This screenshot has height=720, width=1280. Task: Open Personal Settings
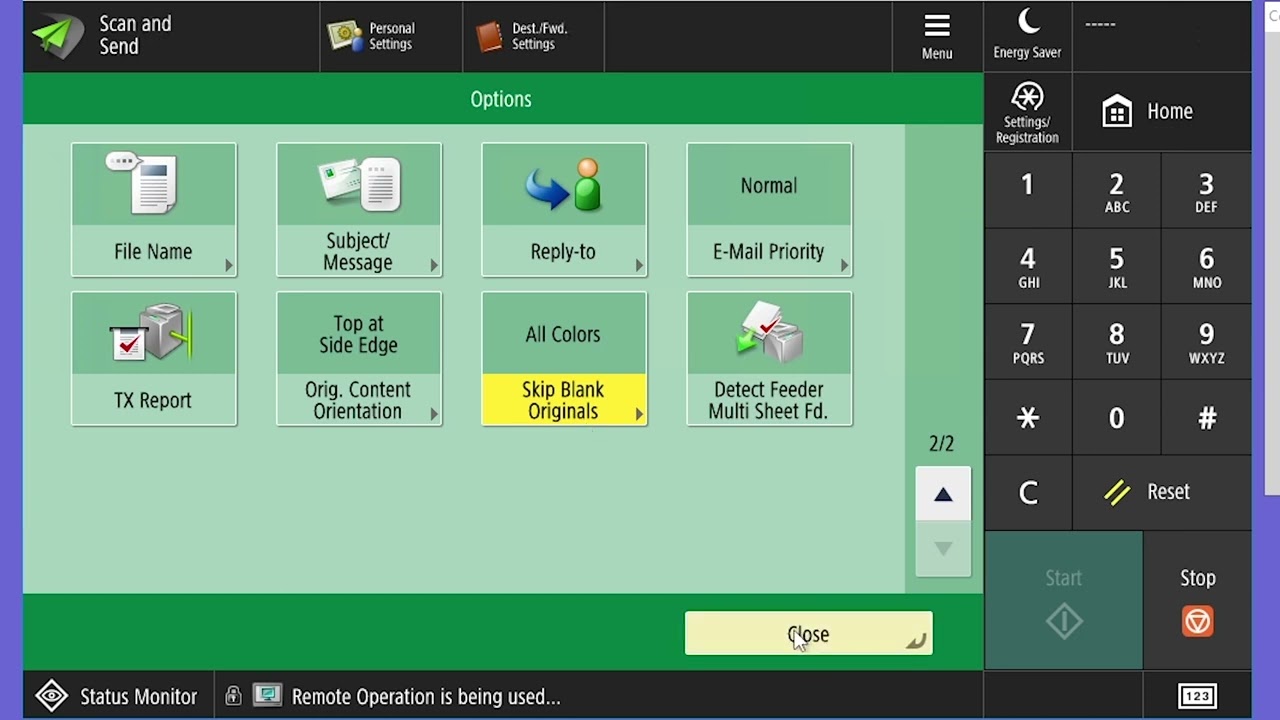click(391, 36)
